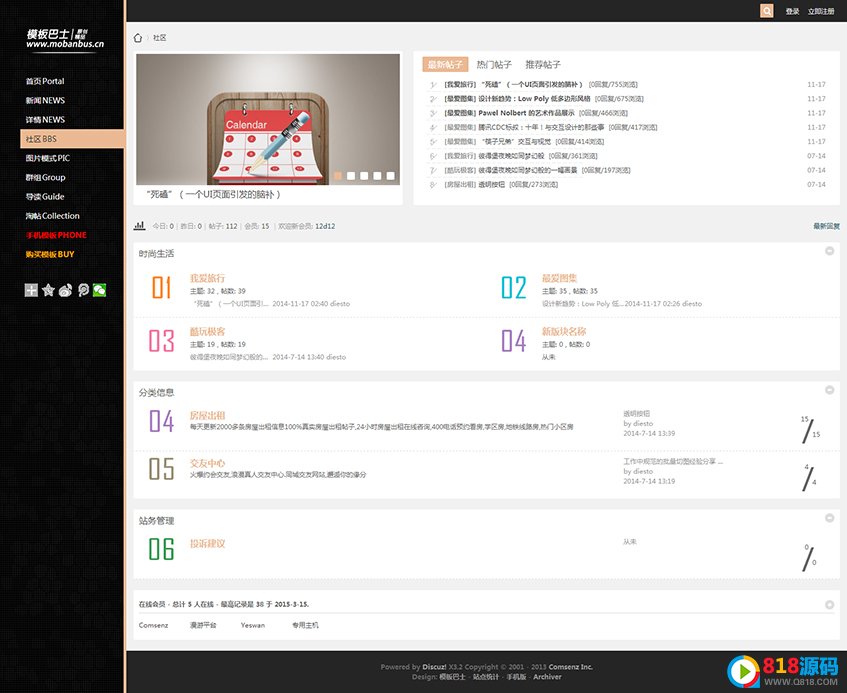This screenshot has width=847, height=693.
Task: Open the red 手机模板 PHONE link
Action: coord(56,235)
